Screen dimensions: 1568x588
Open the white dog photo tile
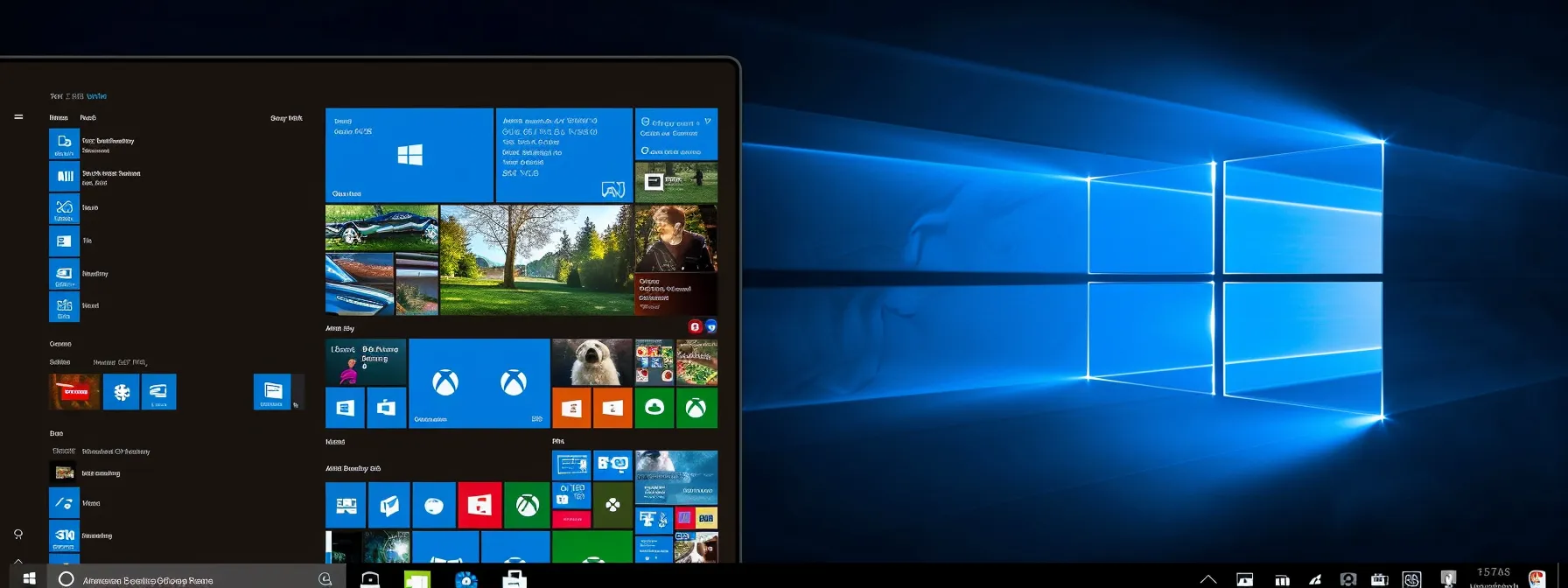click(x=592, y=362)
